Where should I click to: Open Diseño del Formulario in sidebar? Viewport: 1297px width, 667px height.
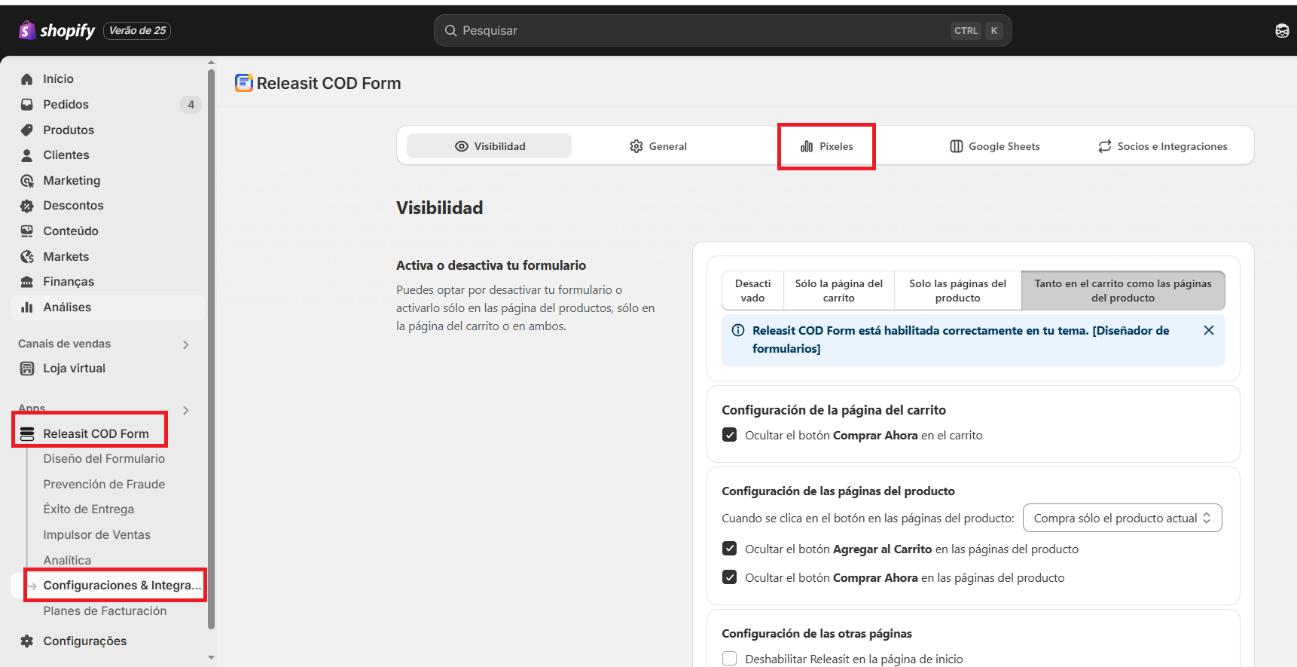(x=104, y=459)
